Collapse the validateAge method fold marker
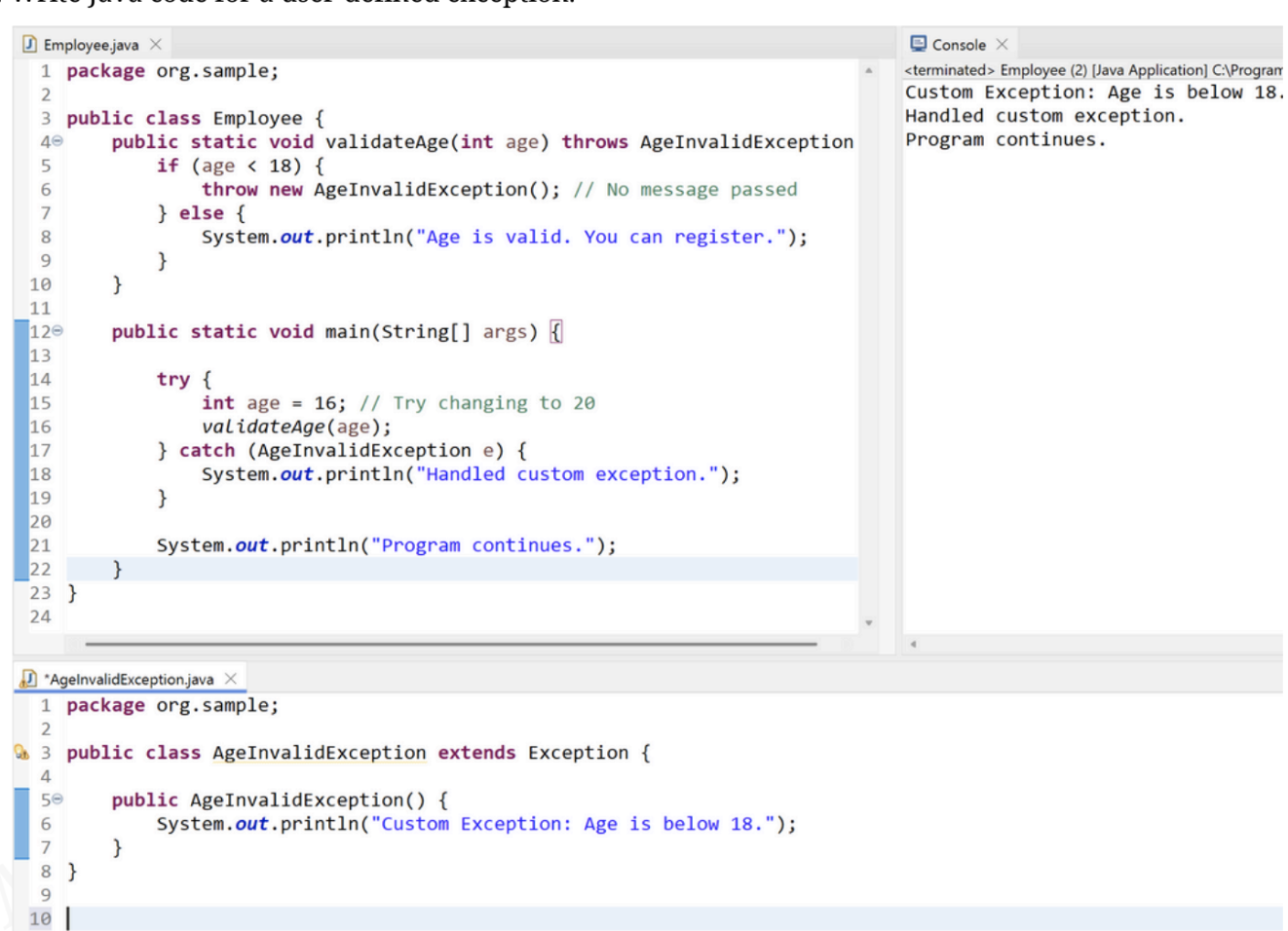This screenshot has height=931, width=1288. (57, 142)
